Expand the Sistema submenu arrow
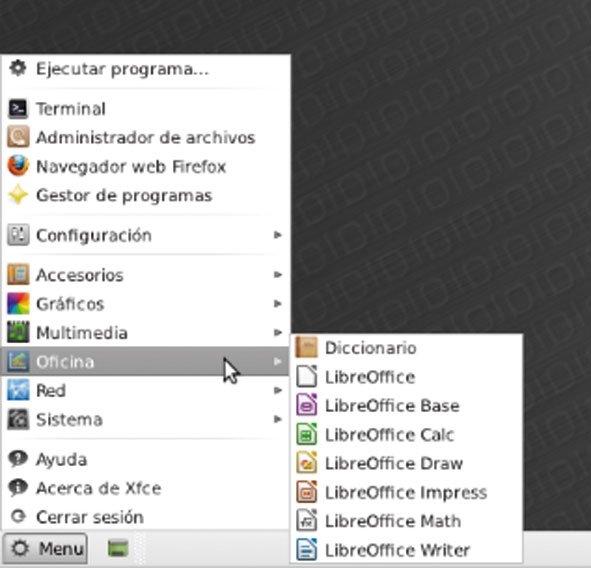This screenshot has height=568, width=591. (x=278, y=419)
